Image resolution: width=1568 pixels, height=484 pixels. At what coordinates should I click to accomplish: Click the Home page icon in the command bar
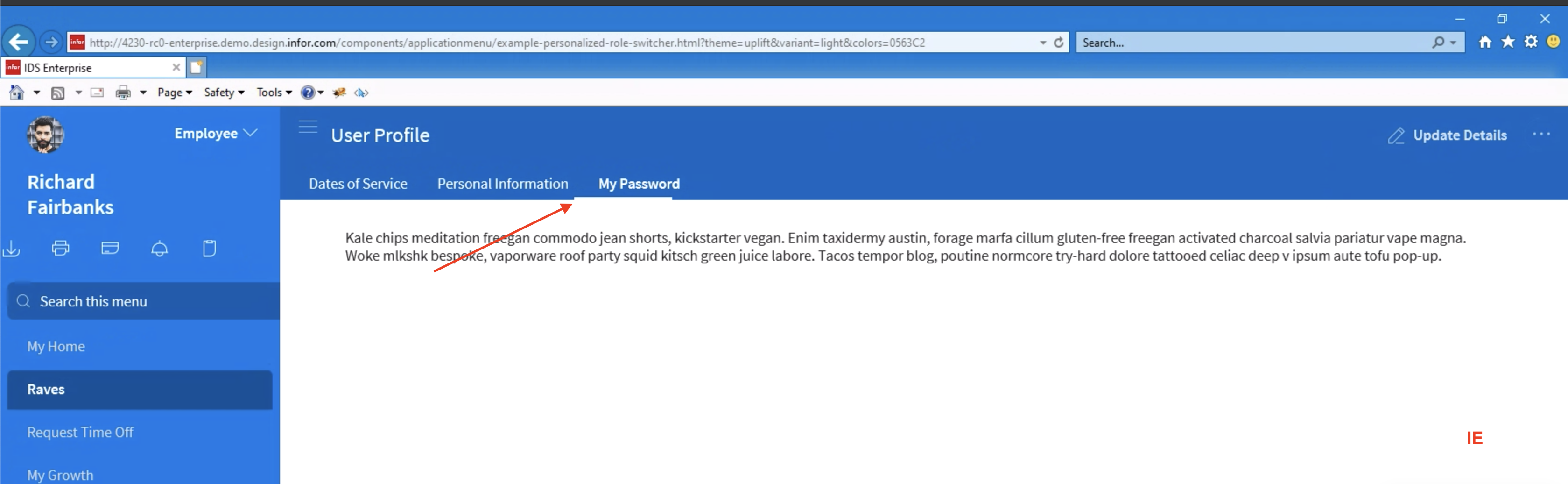coord(17,93)
